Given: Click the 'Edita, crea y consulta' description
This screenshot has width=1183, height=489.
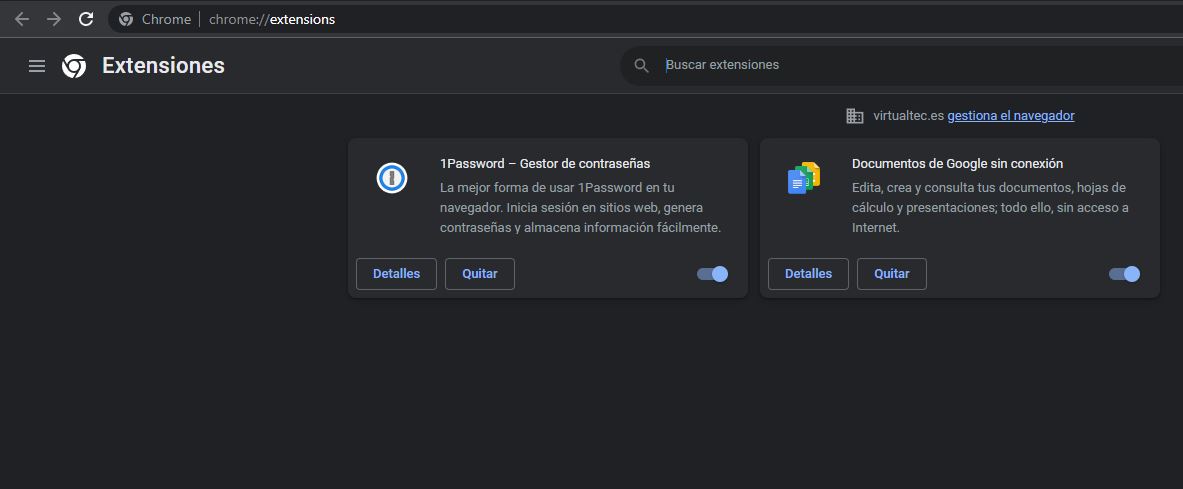Looking at the screenshot, I should pos(990,207).
